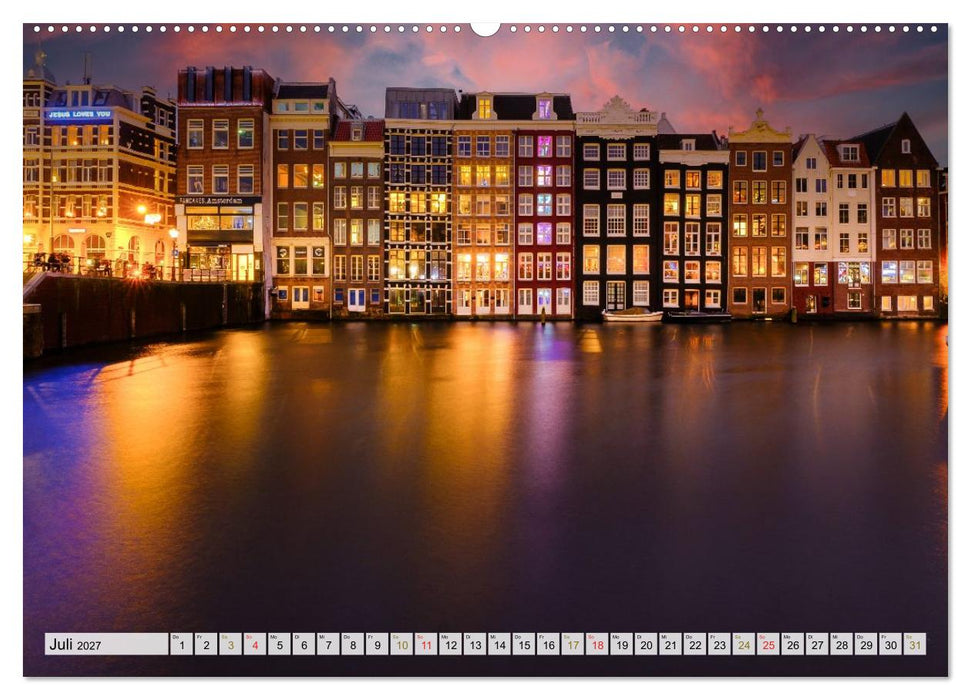The image size is (971, 700).
Task: Pick day 7 in the date strip
Action: tap(328, 644)
